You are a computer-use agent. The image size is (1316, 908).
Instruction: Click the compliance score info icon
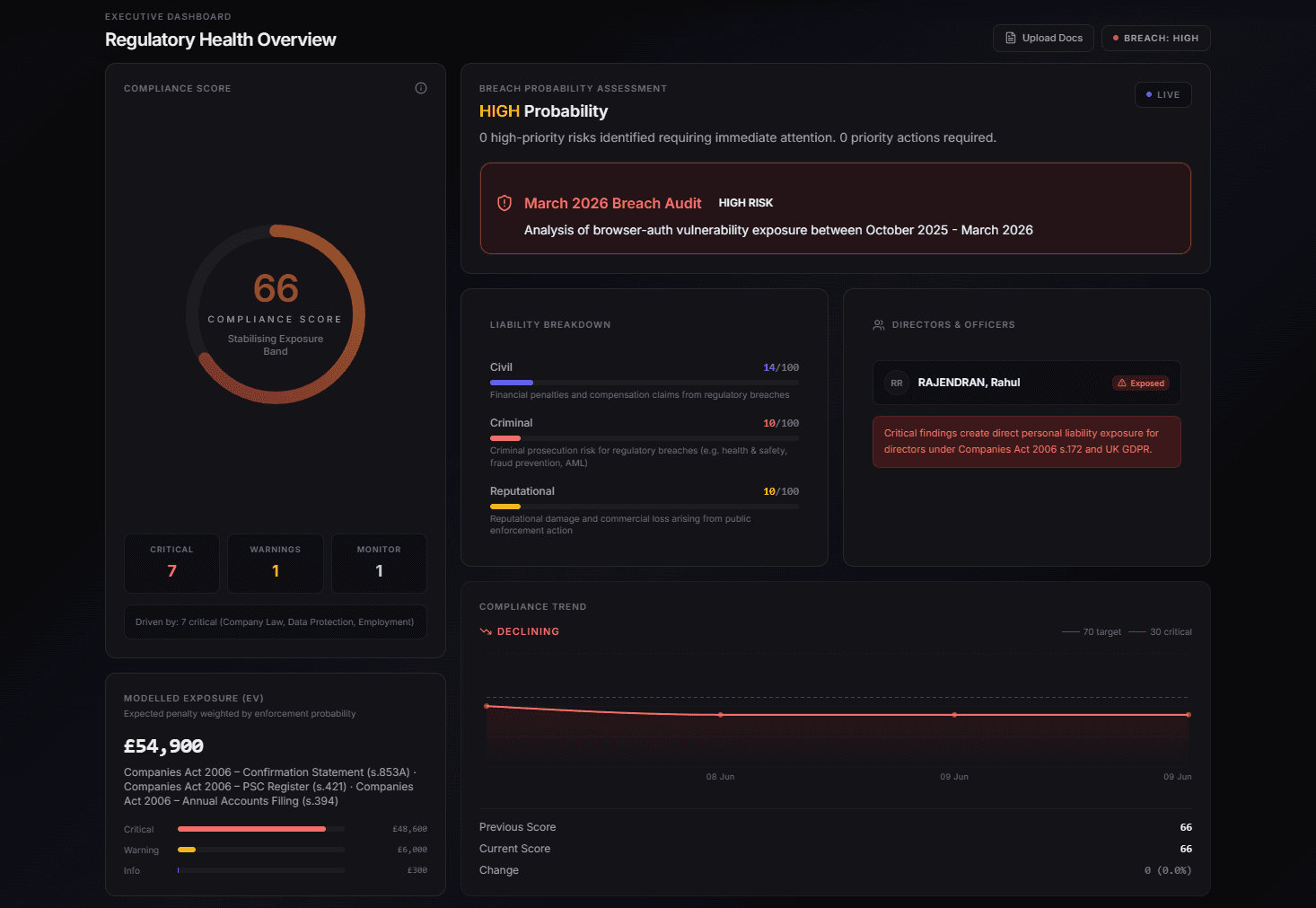(x=421, y=88)
